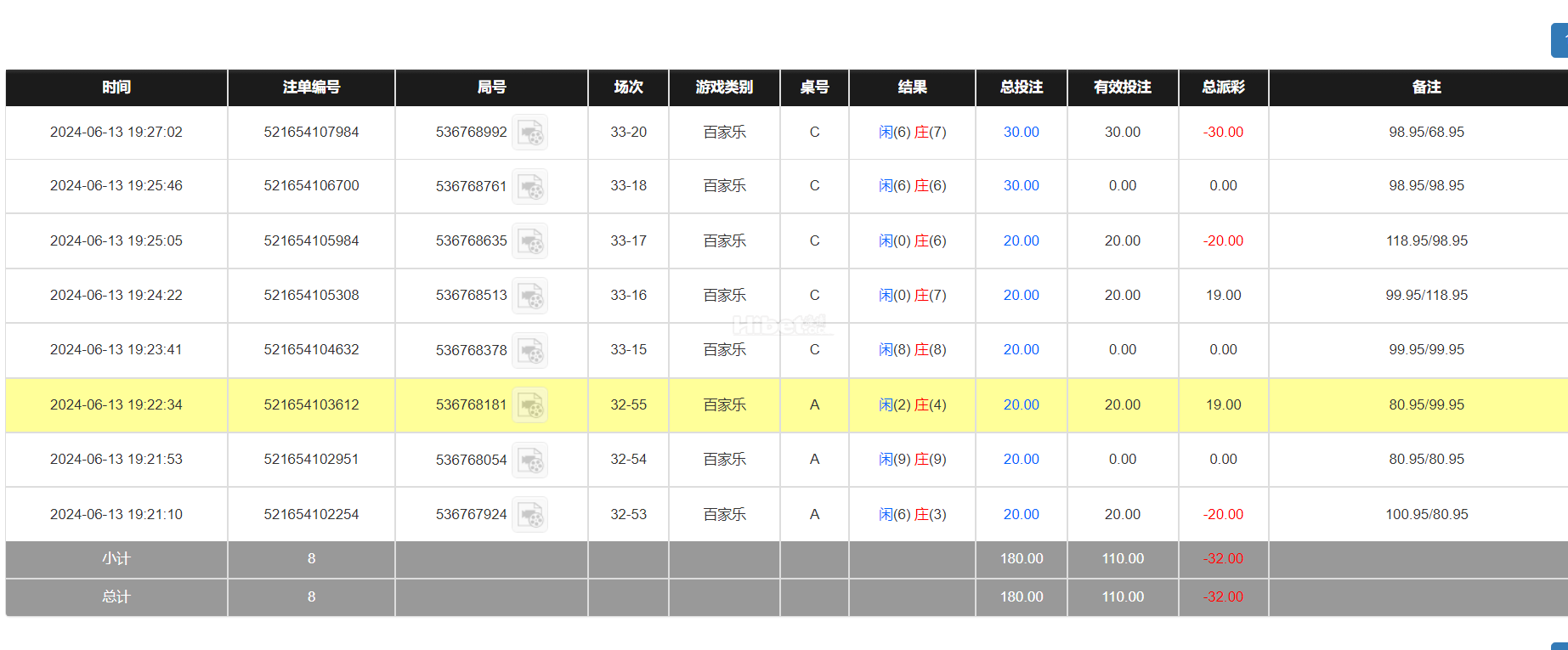Viewport: 1568px width, 650px height.
Task: Click blue button above table right edge
Action: (1560, 41)
